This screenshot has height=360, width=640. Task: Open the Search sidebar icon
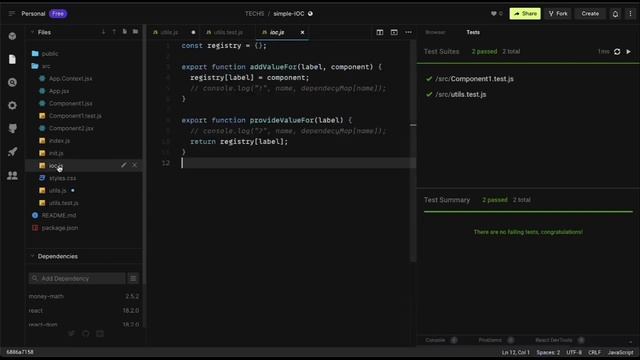(12, 82)
